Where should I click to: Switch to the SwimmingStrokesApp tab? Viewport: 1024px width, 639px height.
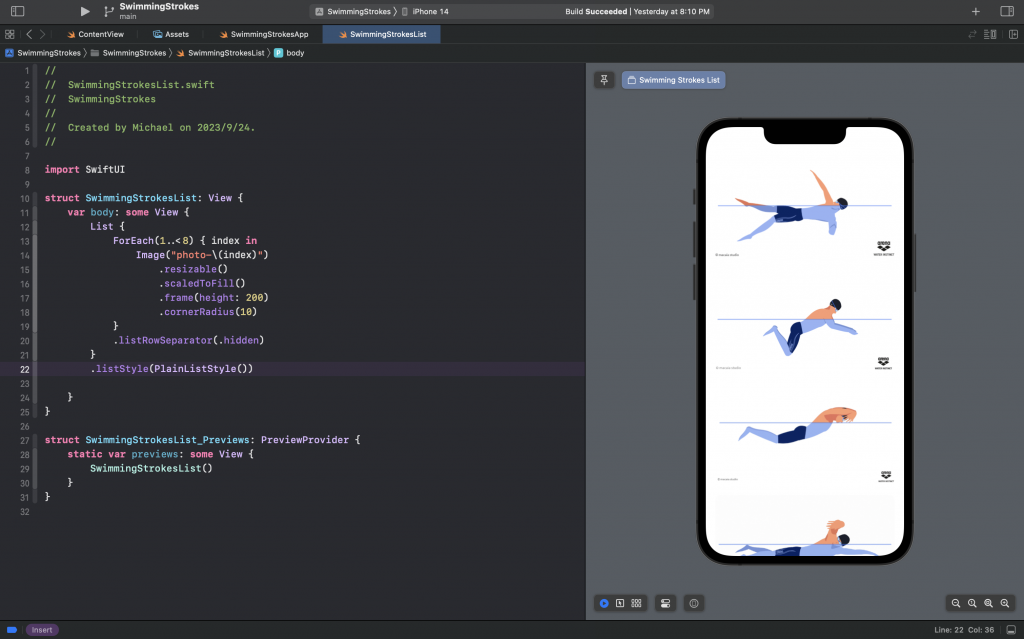264,34
